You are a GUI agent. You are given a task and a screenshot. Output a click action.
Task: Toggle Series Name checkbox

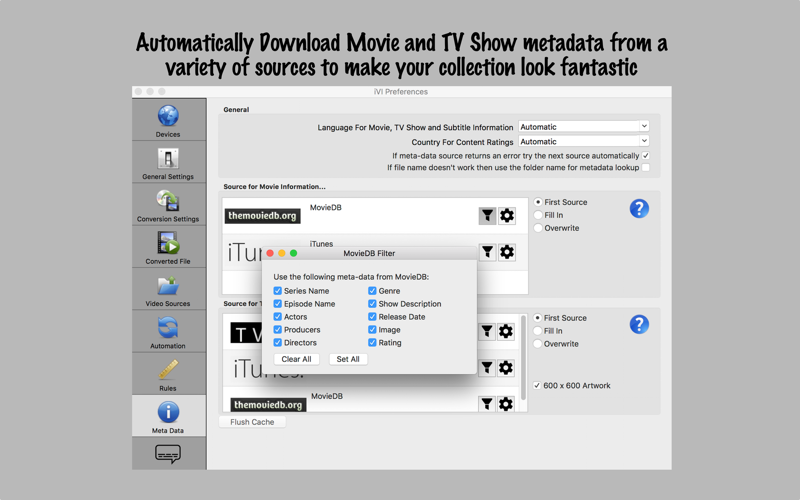278,291
